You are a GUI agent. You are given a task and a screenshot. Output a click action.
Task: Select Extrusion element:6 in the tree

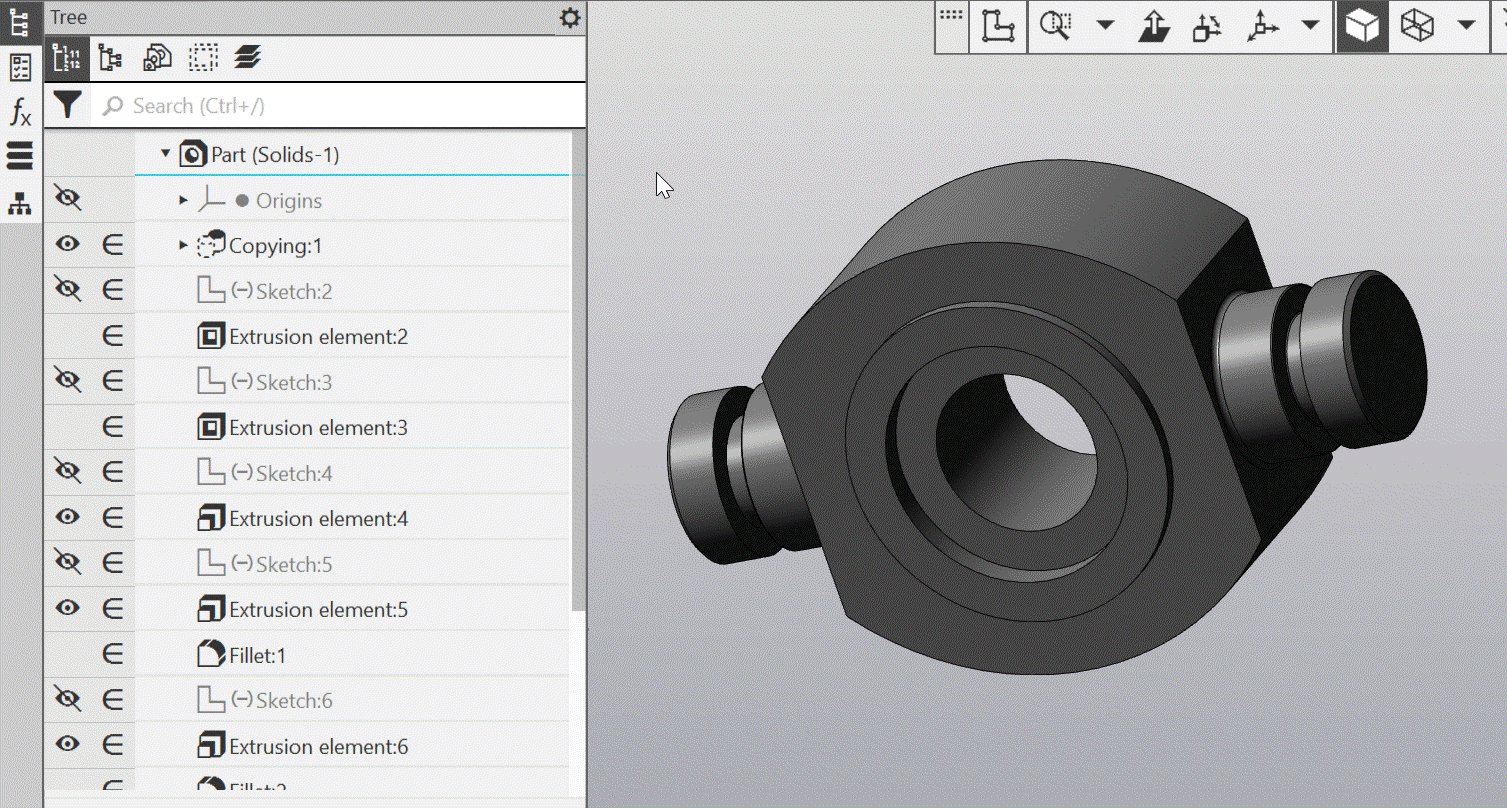(x=318, y=747)
